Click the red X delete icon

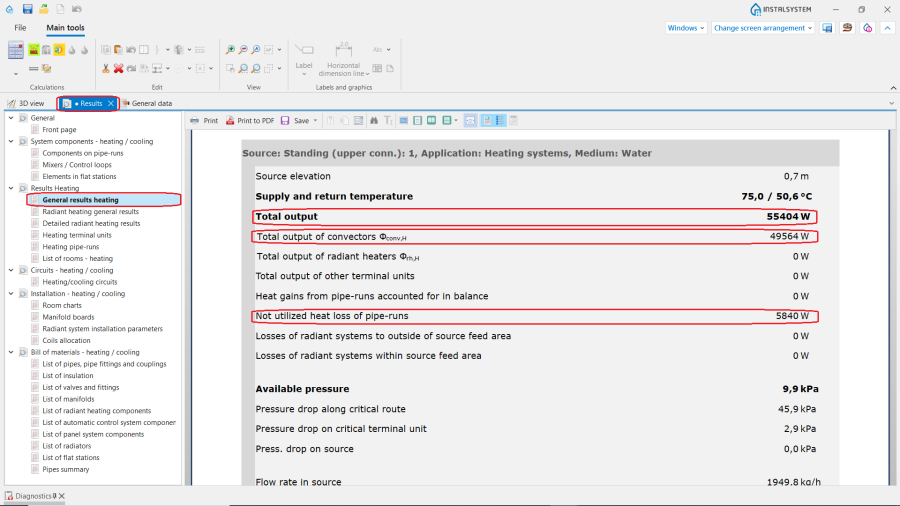(118, 69)
